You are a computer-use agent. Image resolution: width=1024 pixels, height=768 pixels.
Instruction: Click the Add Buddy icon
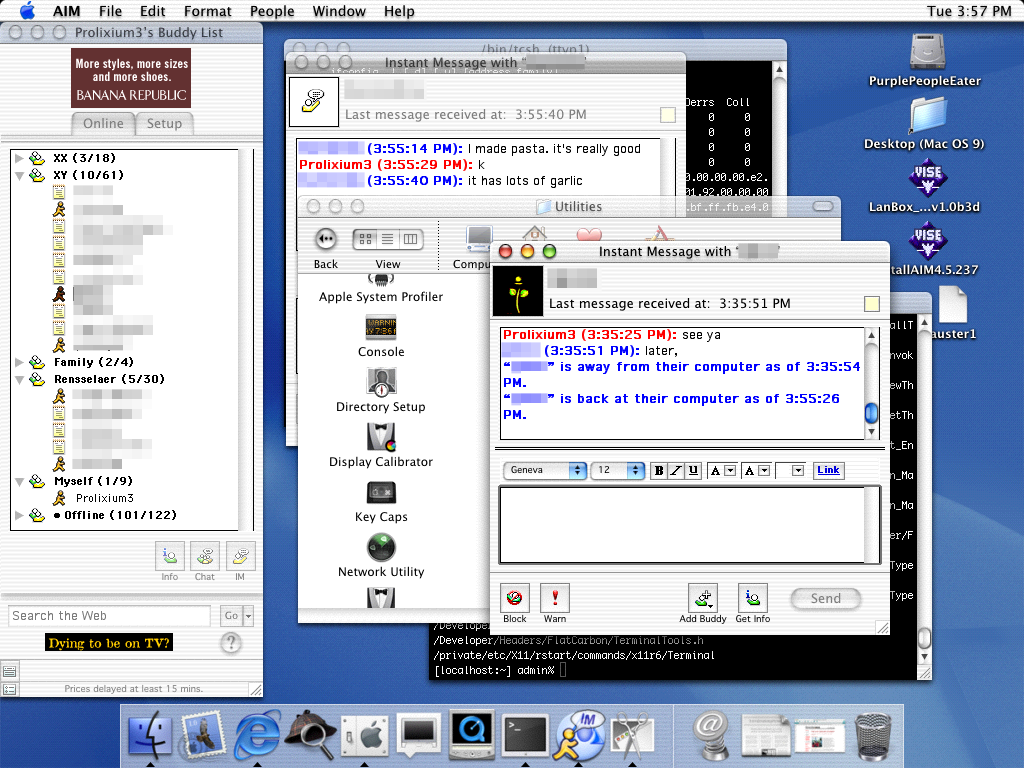[x=703, y=598]
